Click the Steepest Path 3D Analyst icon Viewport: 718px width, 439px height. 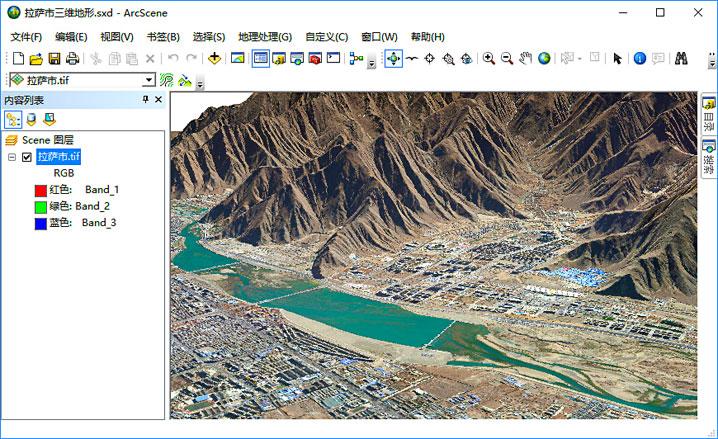(x=185, y=81)
